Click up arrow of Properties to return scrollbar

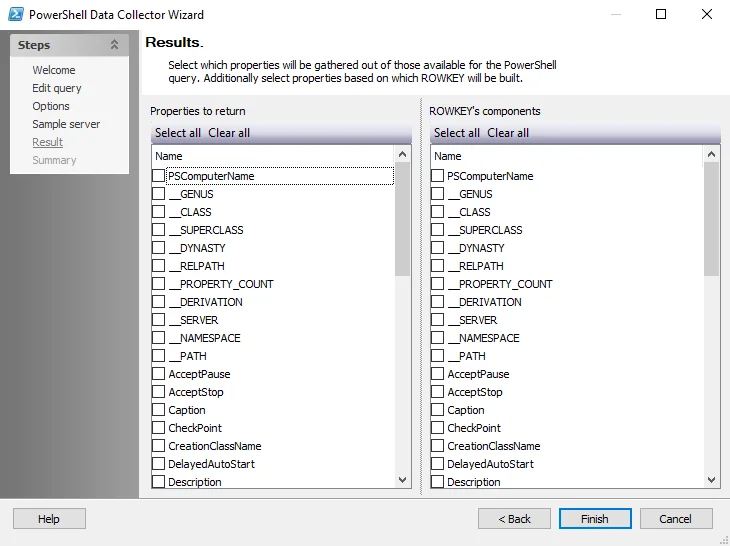coord(403,154)
